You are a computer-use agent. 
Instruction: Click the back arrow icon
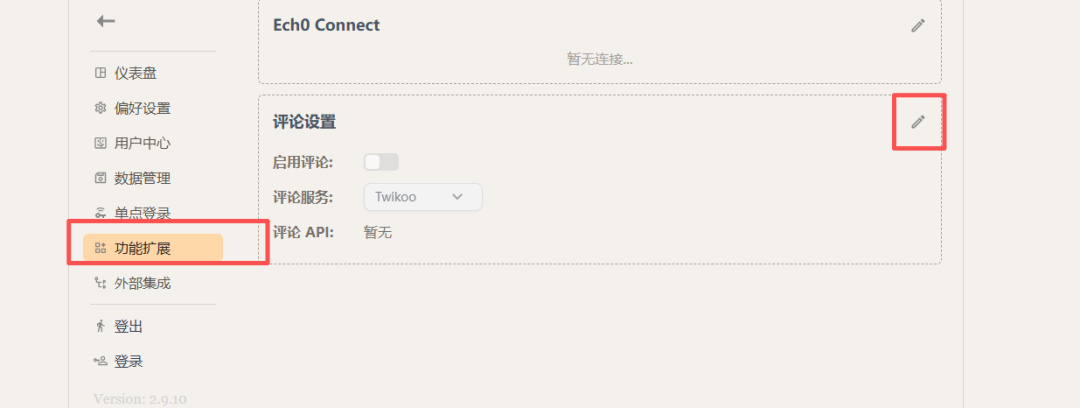[106, 21]
